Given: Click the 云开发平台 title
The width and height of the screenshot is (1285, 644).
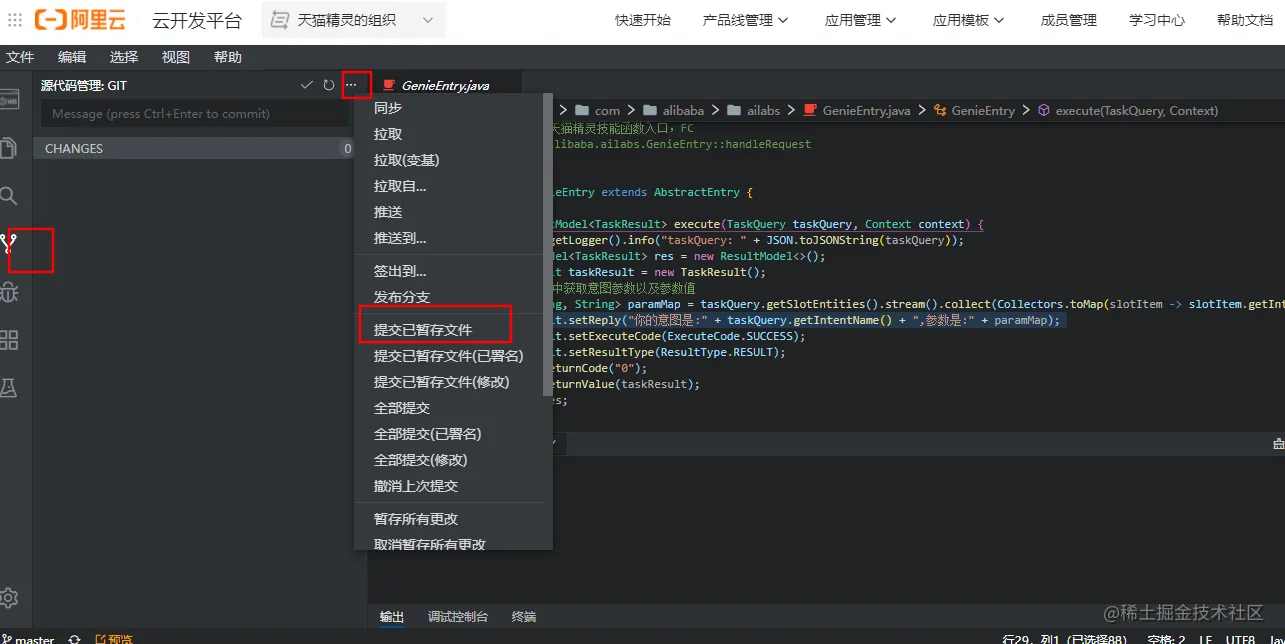Looking at the screenshot, I should click(x=197, y=20).
